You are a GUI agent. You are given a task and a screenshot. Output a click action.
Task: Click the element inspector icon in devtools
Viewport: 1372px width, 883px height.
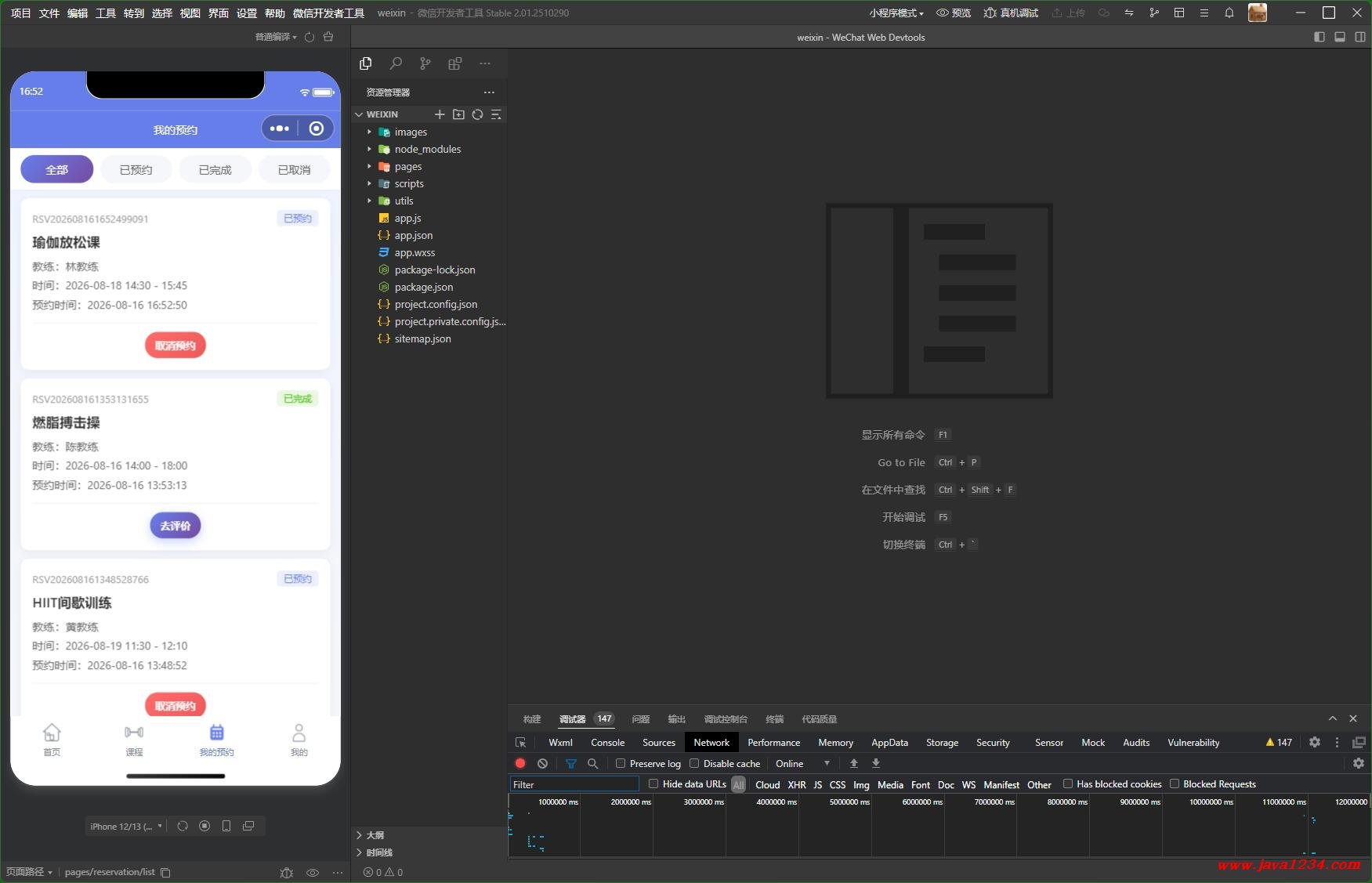[x=520, y=743]
